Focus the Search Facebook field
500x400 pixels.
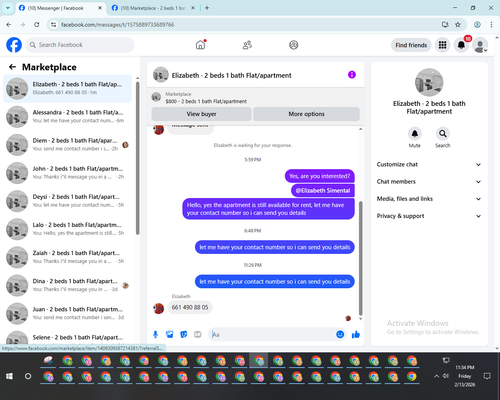point(80,45)
